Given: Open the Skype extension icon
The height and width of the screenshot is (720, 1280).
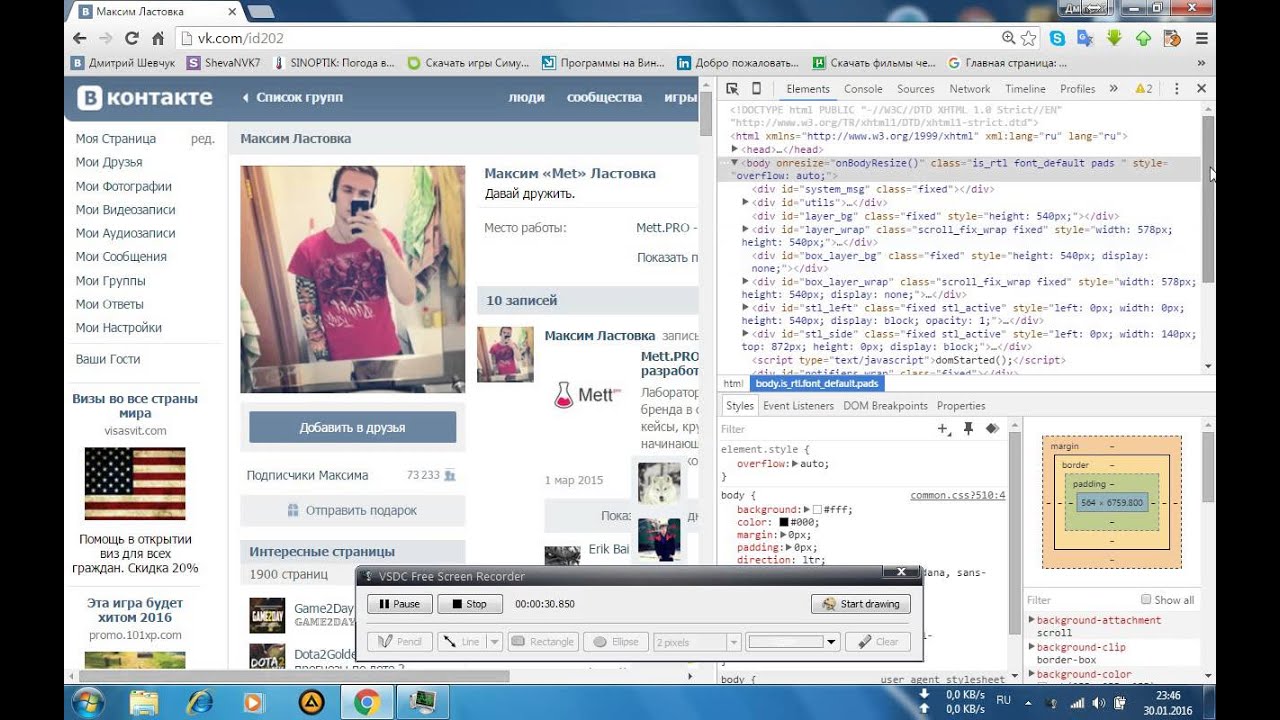Looking at the screenshot, I should (1057, 38).
